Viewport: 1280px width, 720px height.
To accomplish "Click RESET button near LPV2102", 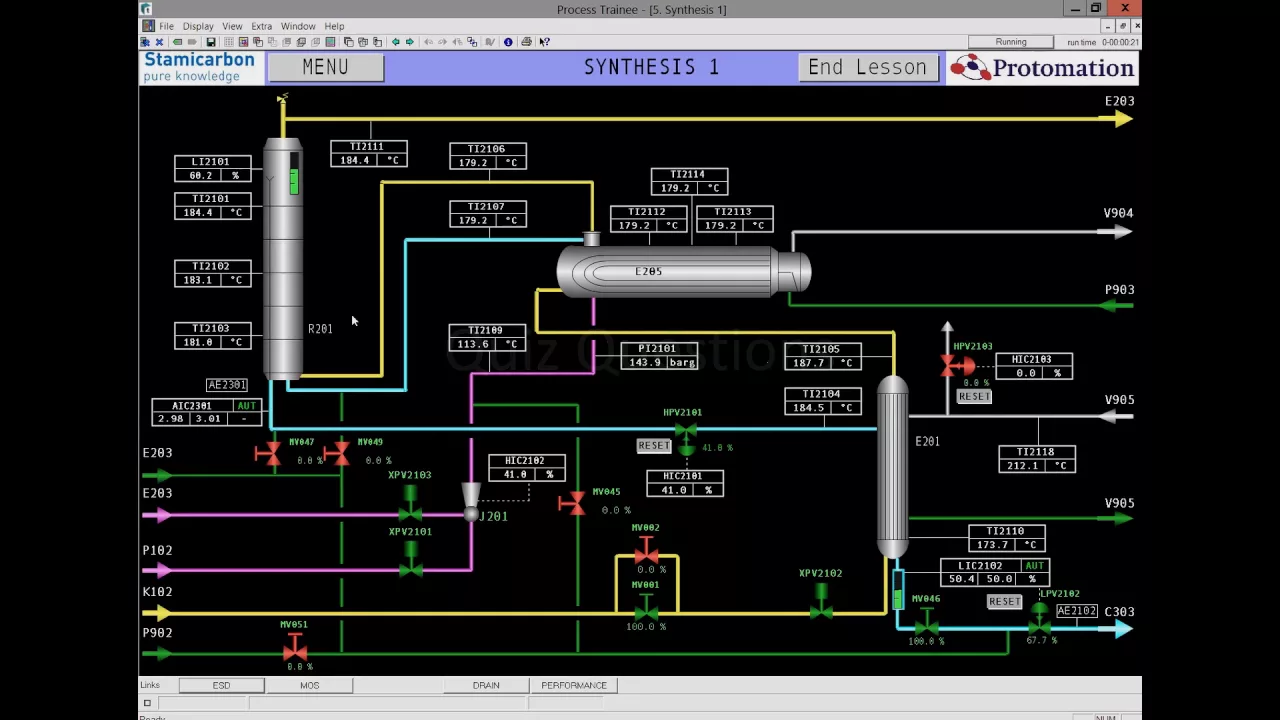I will point(1004,602).
